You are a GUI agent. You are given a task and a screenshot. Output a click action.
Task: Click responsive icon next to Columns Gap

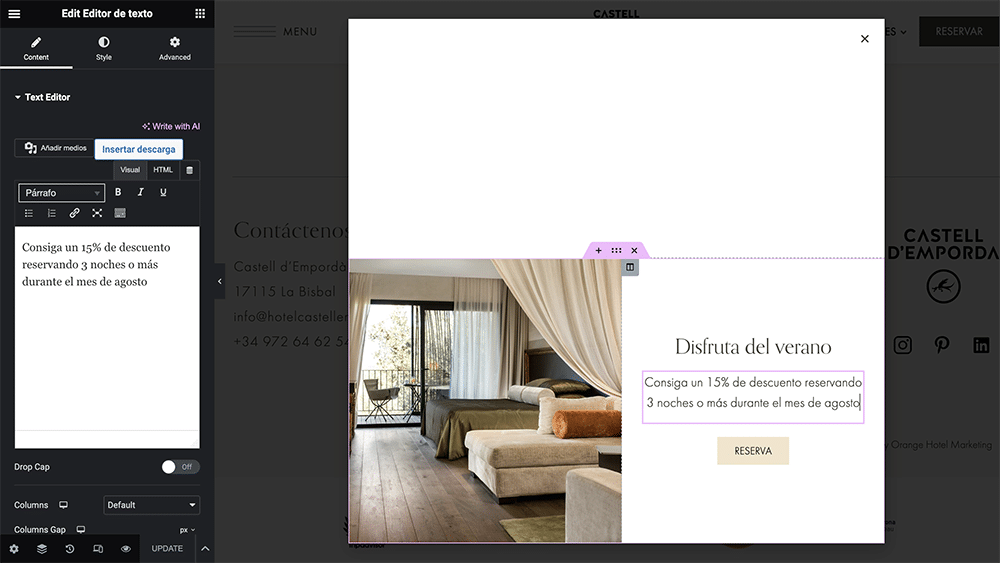[x=81, y=530]
